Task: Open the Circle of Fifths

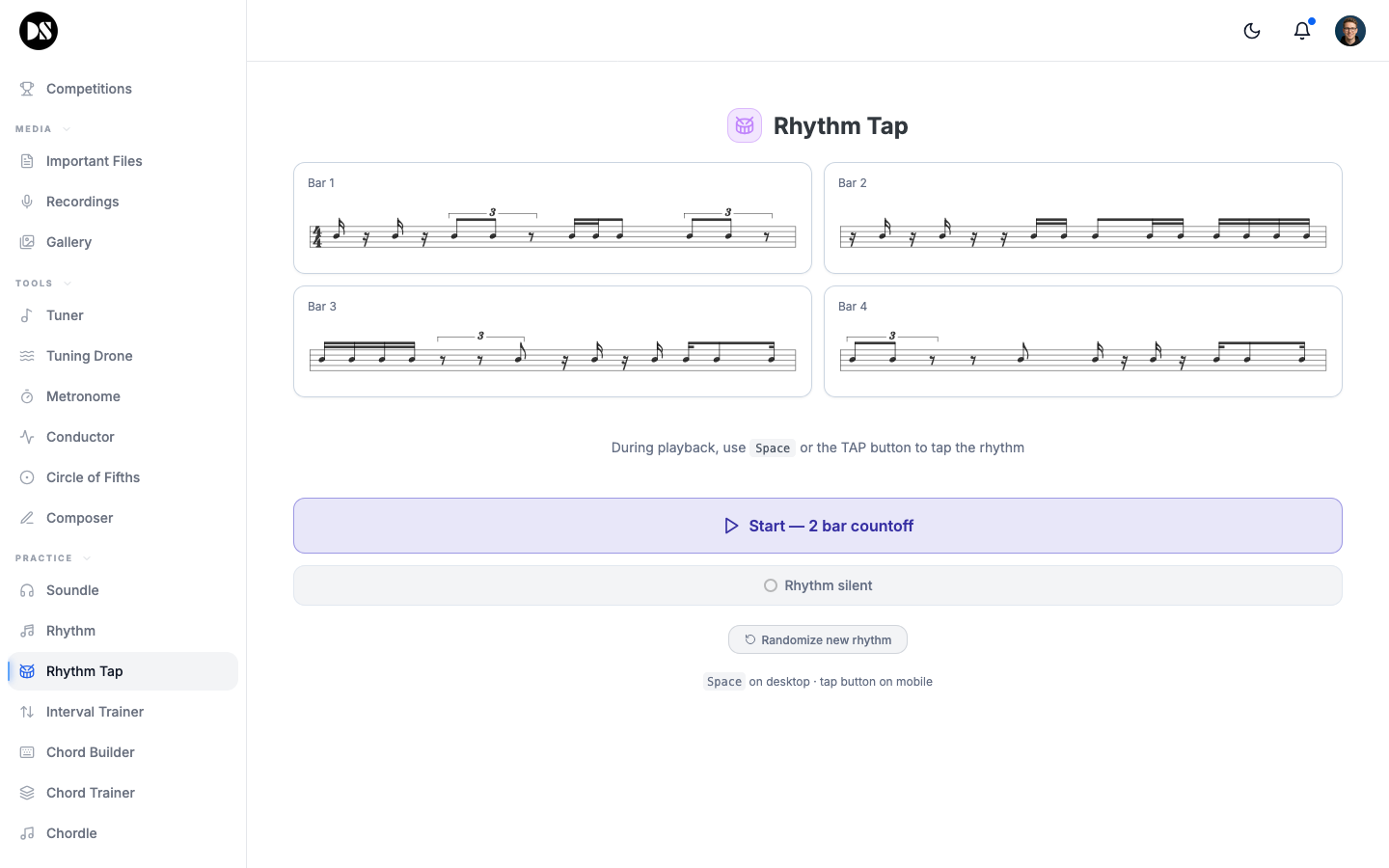Action: point(93,477)
